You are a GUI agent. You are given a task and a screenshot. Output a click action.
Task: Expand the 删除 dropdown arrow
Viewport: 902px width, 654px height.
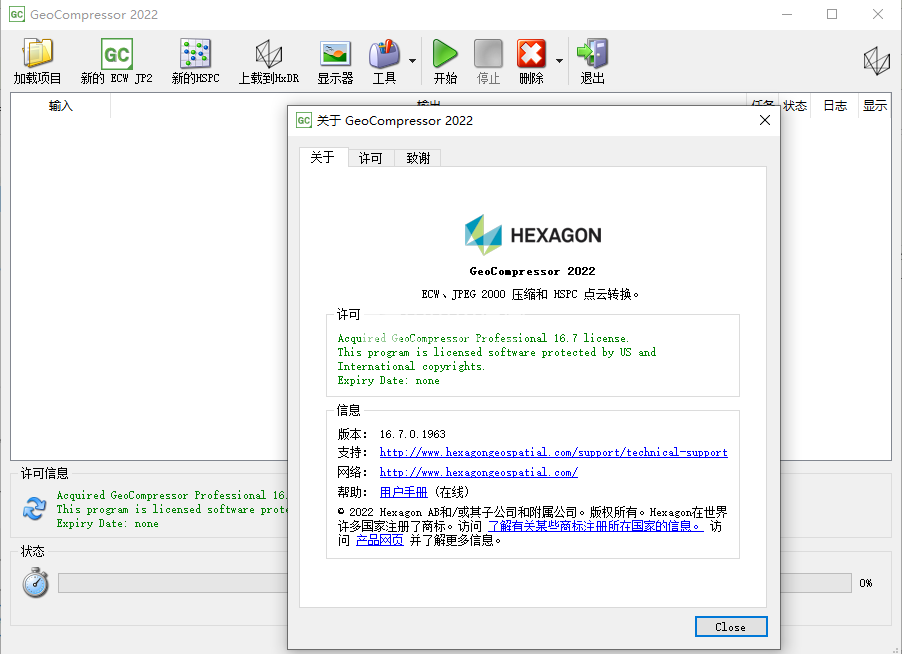[559, 60]
